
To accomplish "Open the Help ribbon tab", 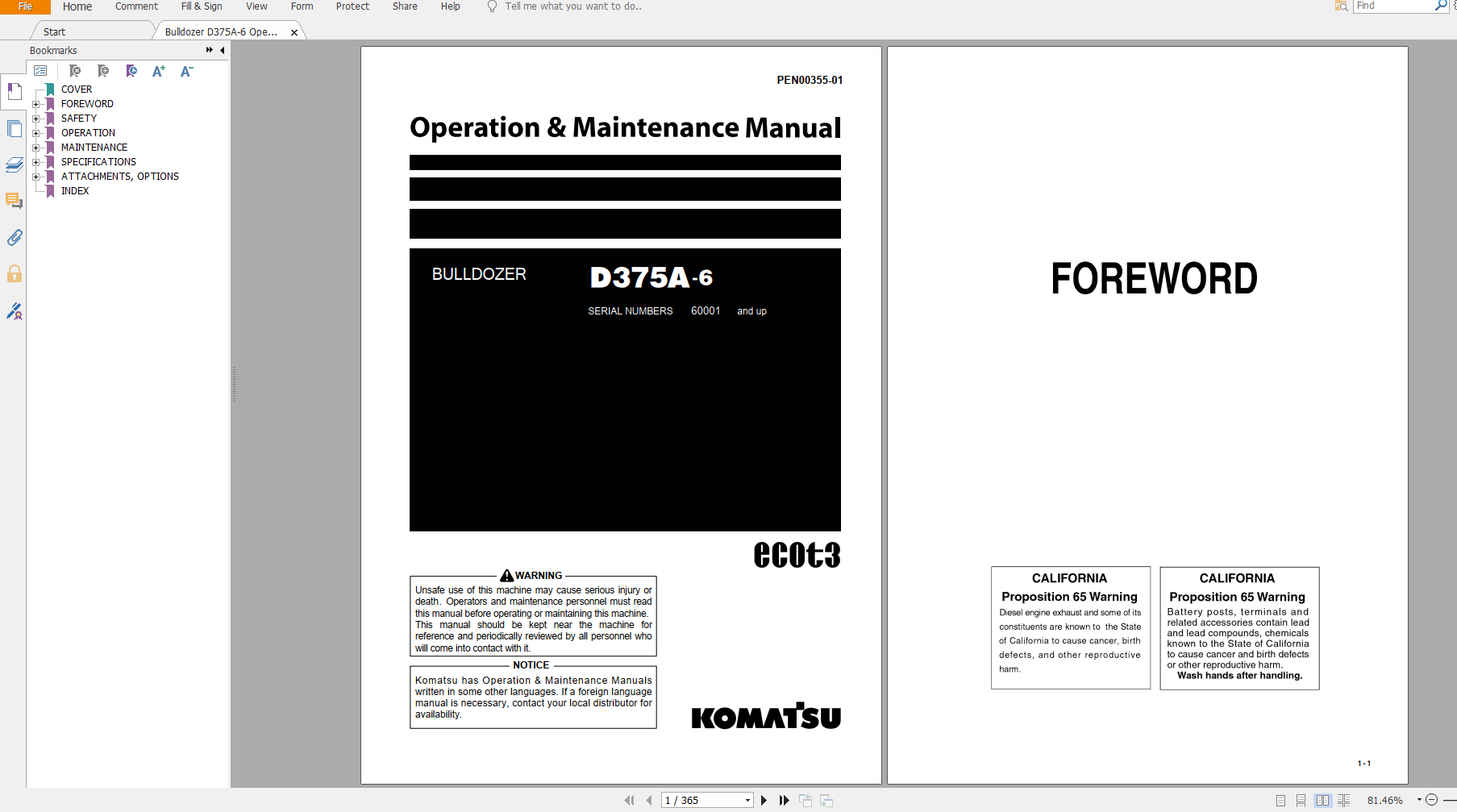I will click(451, 6).
